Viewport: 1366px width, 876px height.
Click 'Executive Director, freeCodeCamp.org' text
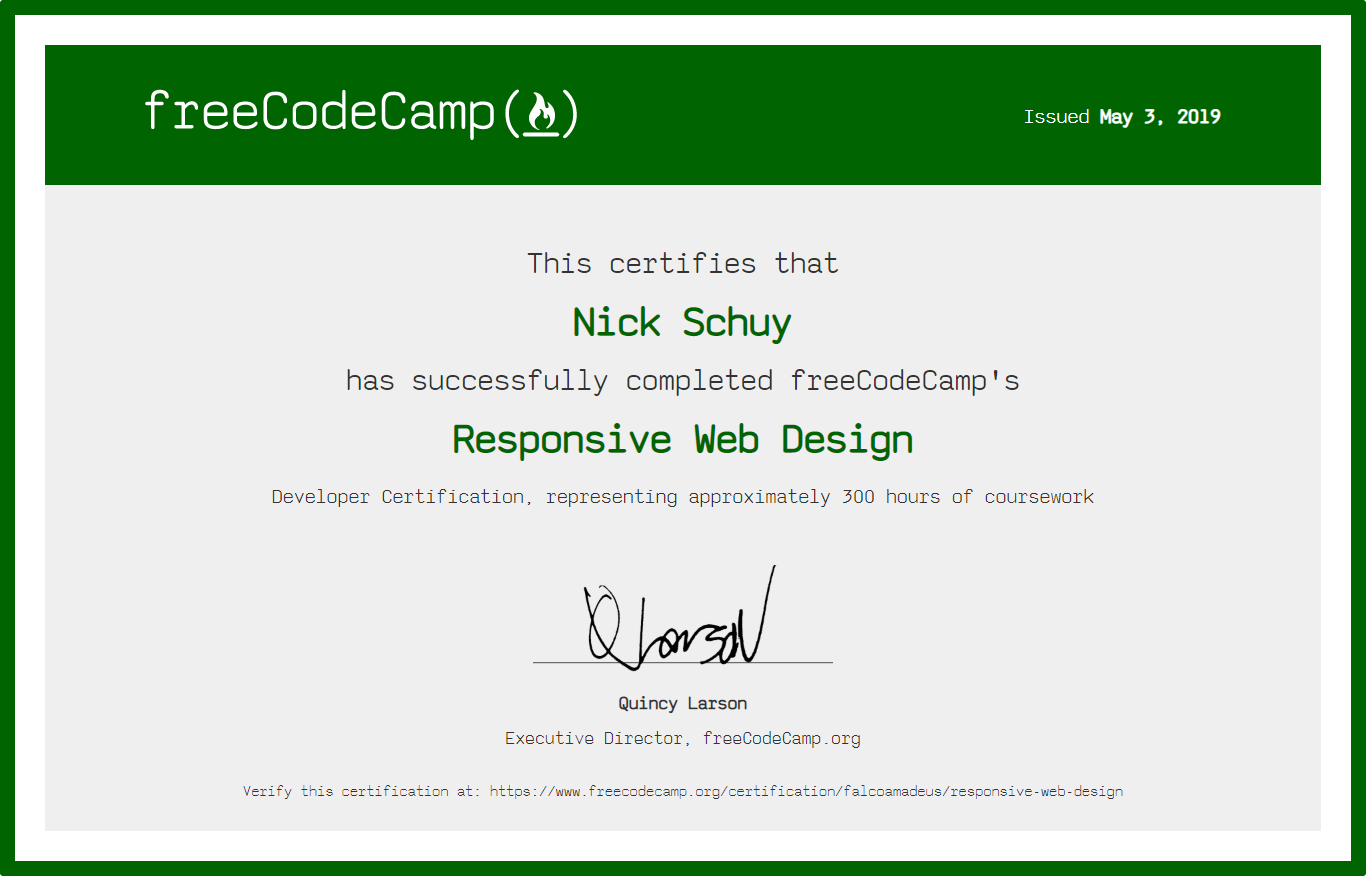click(683, 739)
